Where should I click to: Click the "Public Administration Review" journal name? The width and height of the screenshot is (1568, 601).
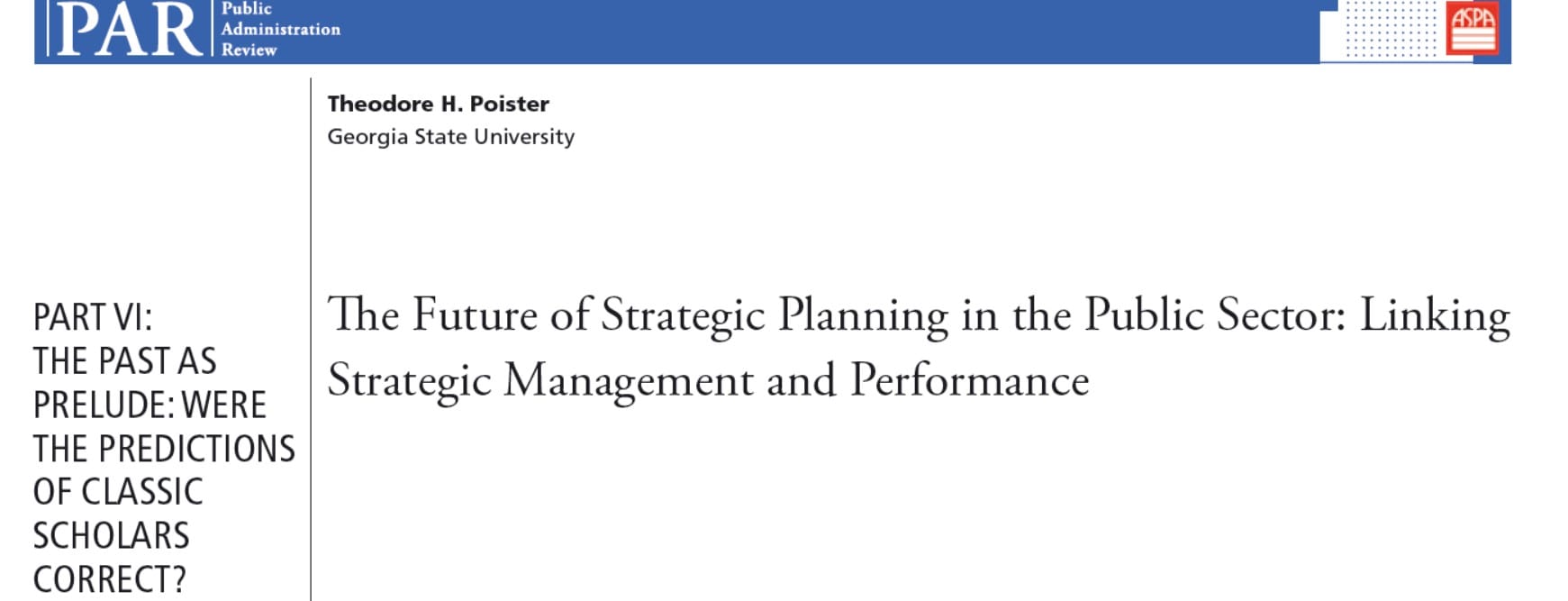coord(280,29)
